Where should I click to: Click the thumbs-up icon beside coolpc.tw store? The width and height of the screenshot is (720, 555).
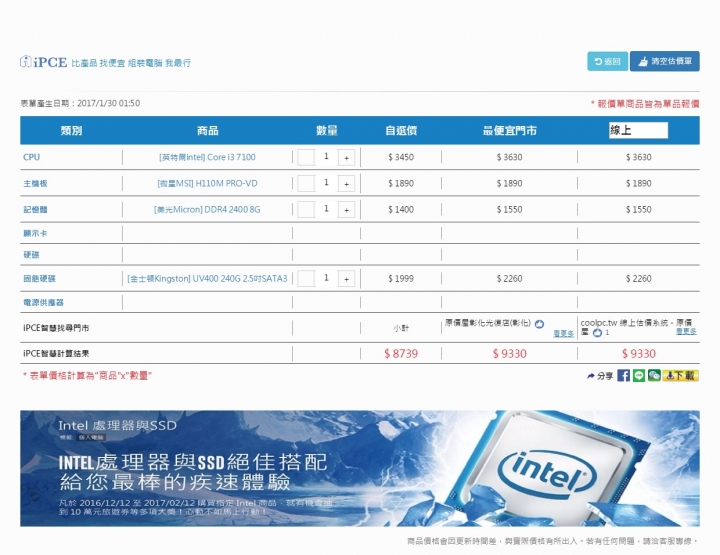pyautogui.click(x=597, y=333)
